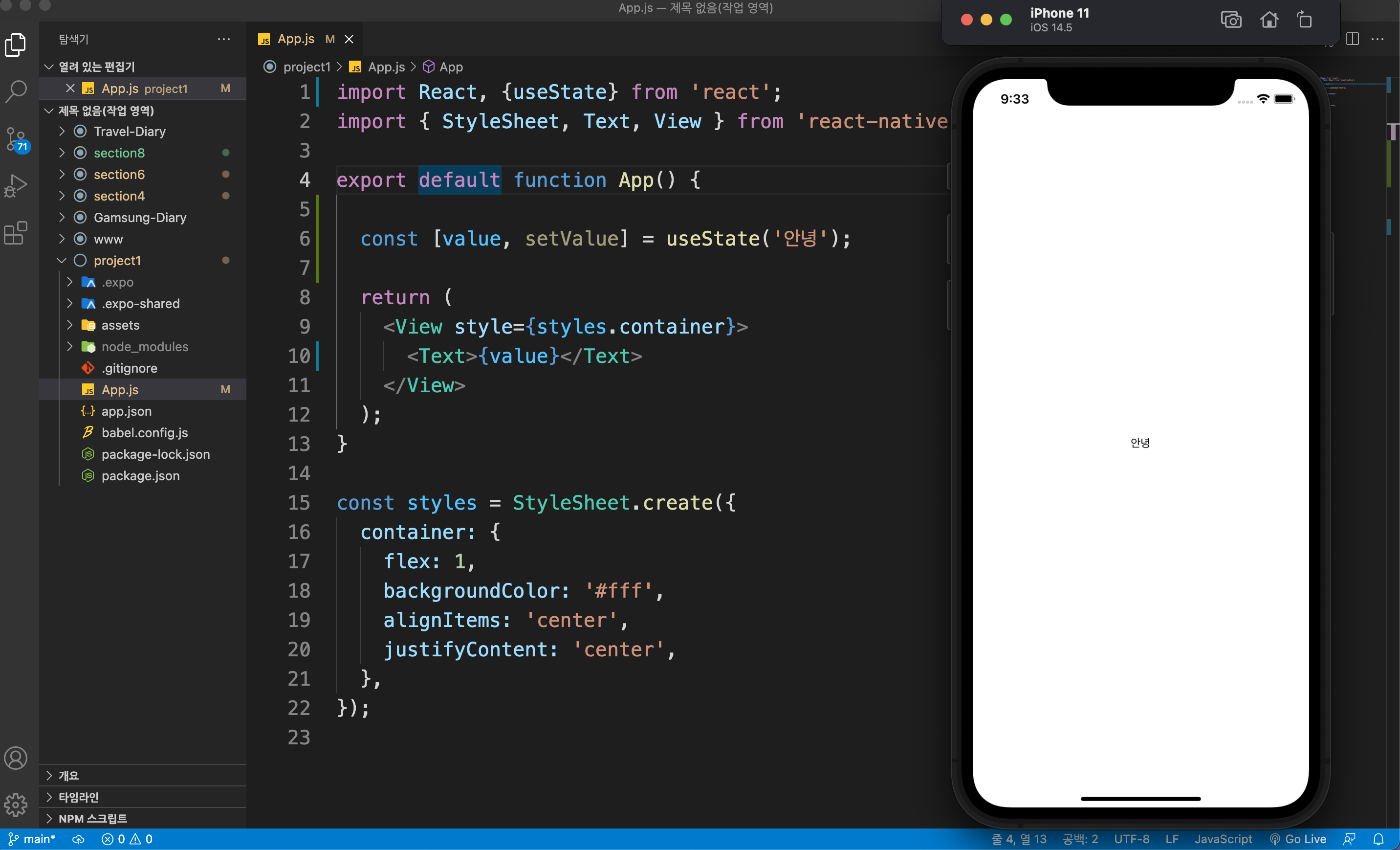The image size is (1400, 850).
Task: Open the Search panel in activity bar
Action: [15, 91]
